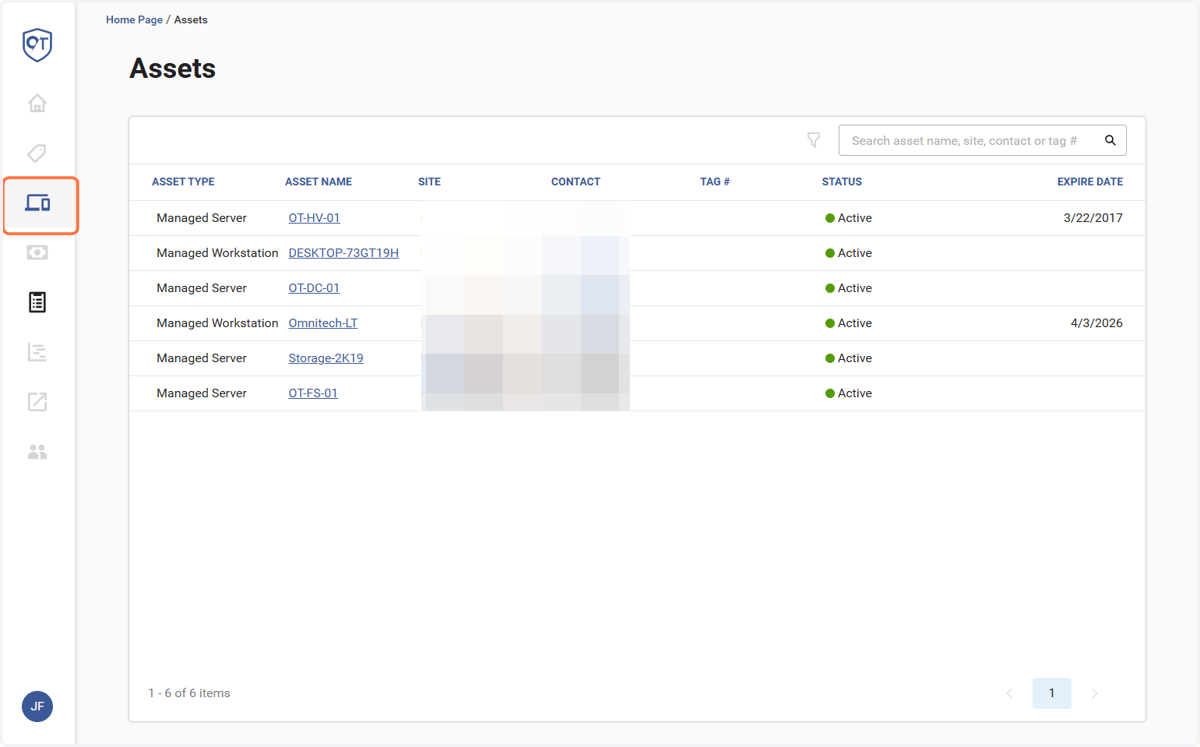Sort by Expire Date column header

[1090, 182]
